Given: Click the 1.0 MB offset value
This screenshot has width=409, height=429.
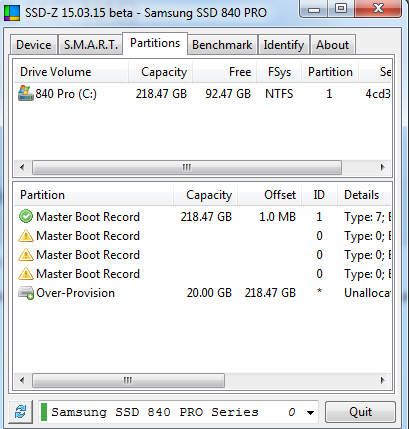Looking at the screenshot, I should tap(277, 217).
